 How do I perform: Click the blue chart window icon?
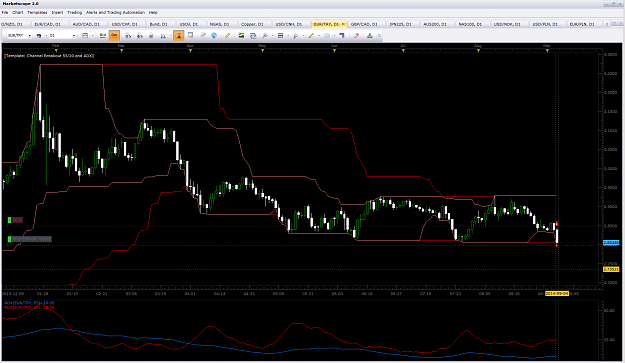[x=253, y=36]
